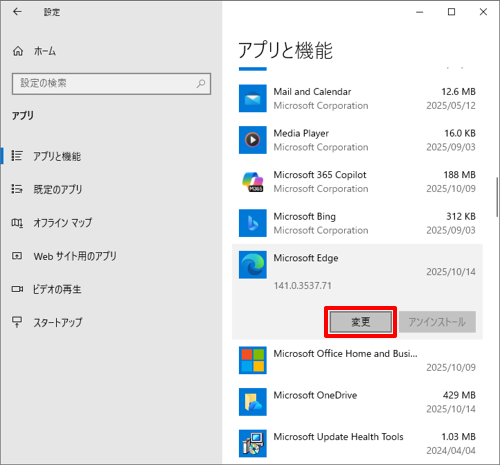This screenshot has height=465, width=500.
Task: Click the スタートアップ monitor icon
Action: 17,322
